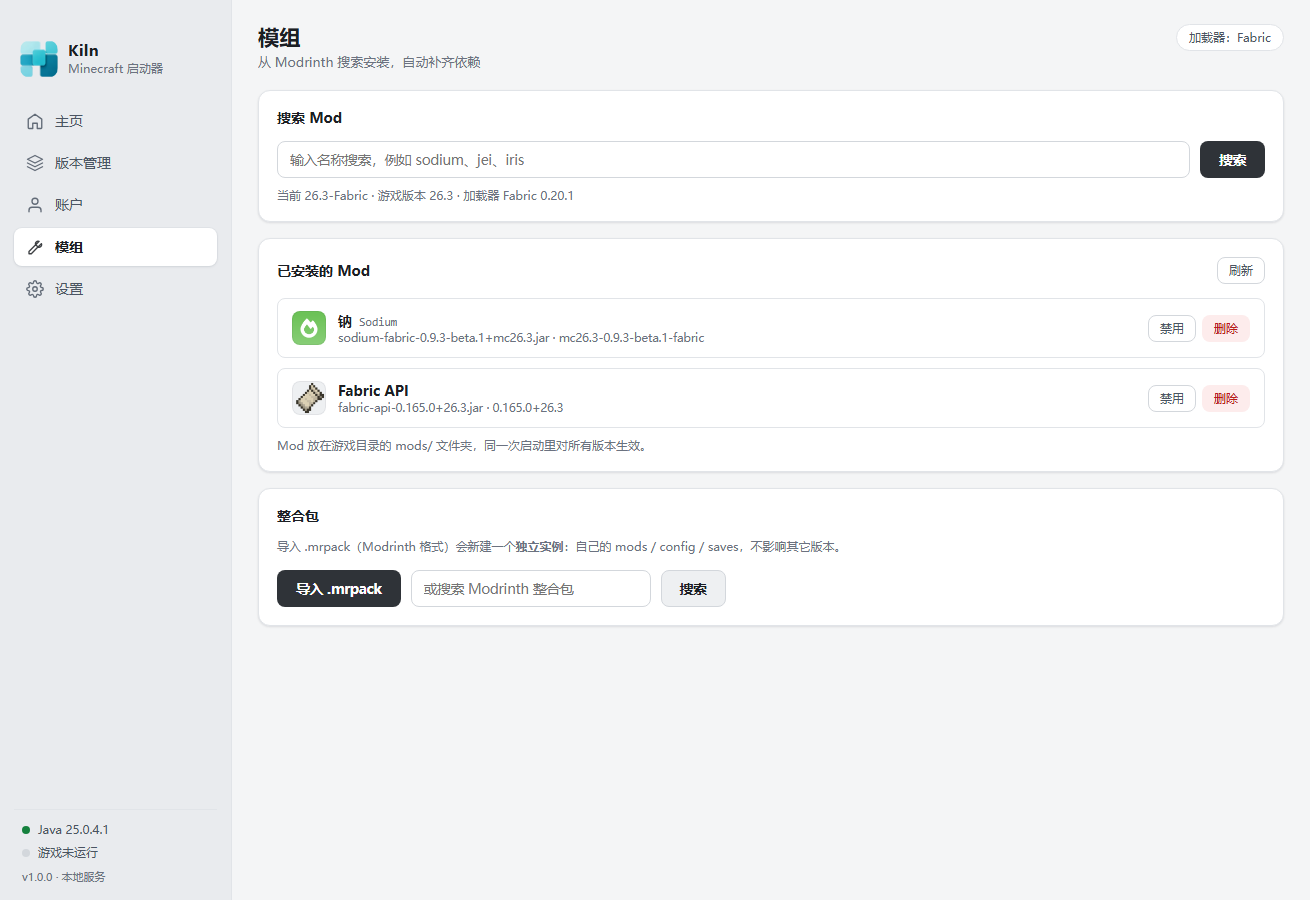
Task: Delete the Fabric API mod
Action: [1226, 398]
